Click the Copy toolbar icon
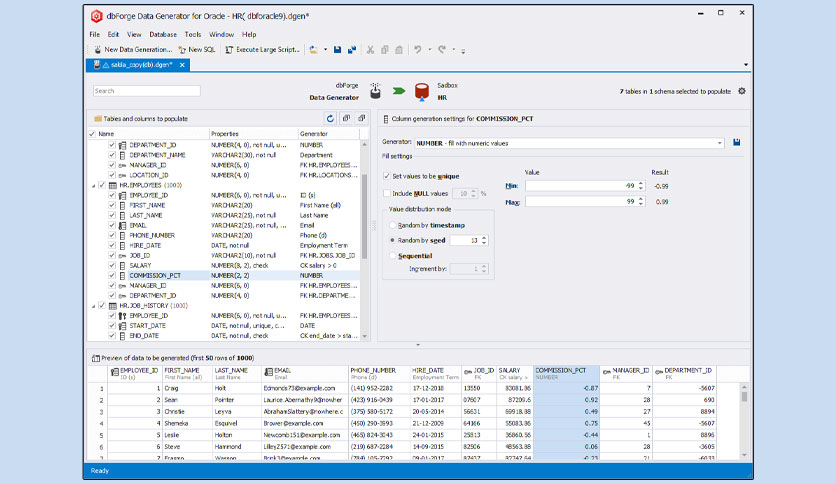 [x=384, y=50]
